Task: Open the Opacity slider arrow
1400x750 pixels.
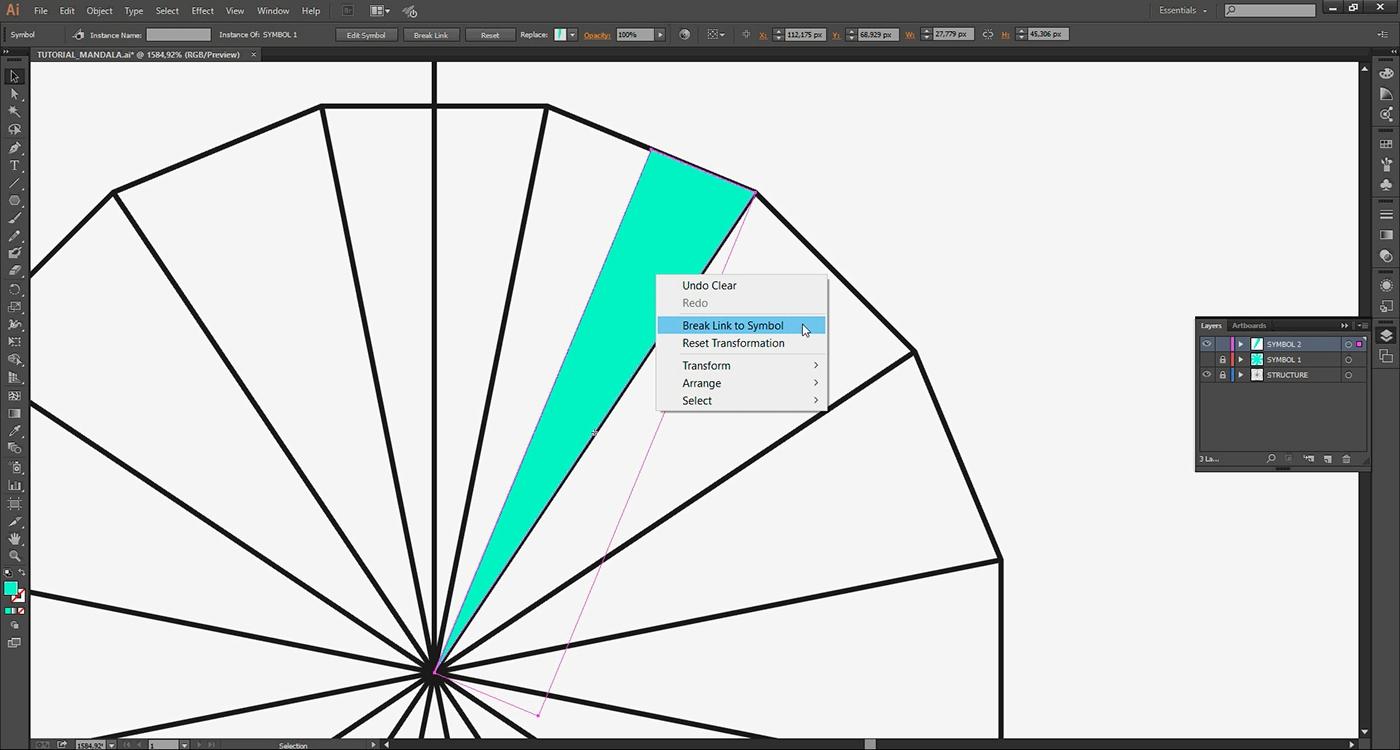Action: tap(660, 34)
